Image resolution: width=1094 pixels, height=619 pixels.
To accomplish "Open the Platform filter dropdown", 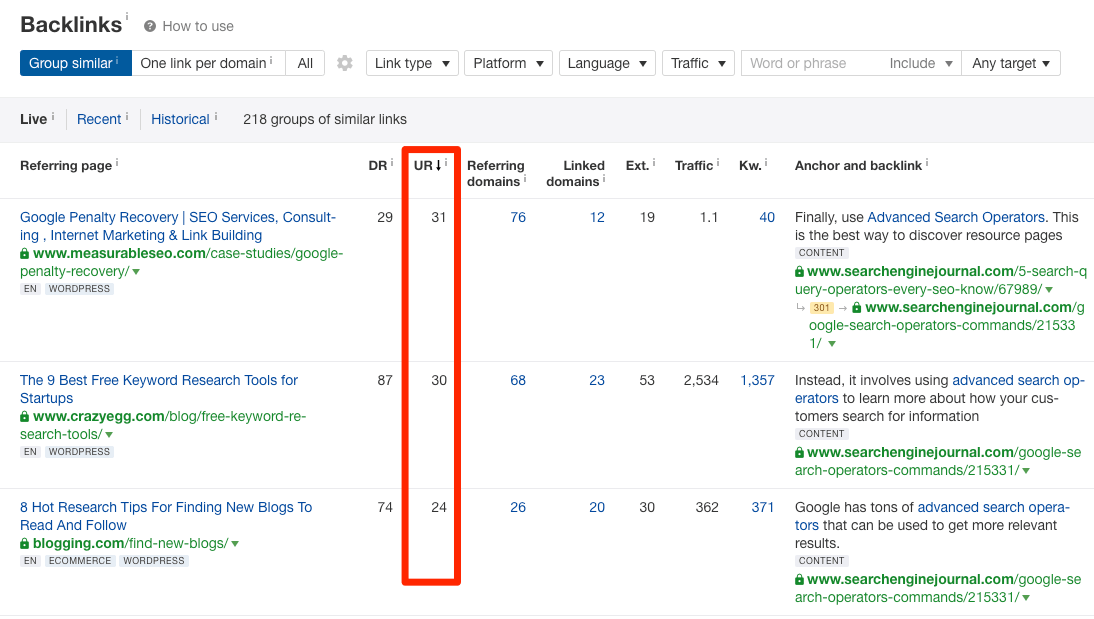I will [508, 62].
